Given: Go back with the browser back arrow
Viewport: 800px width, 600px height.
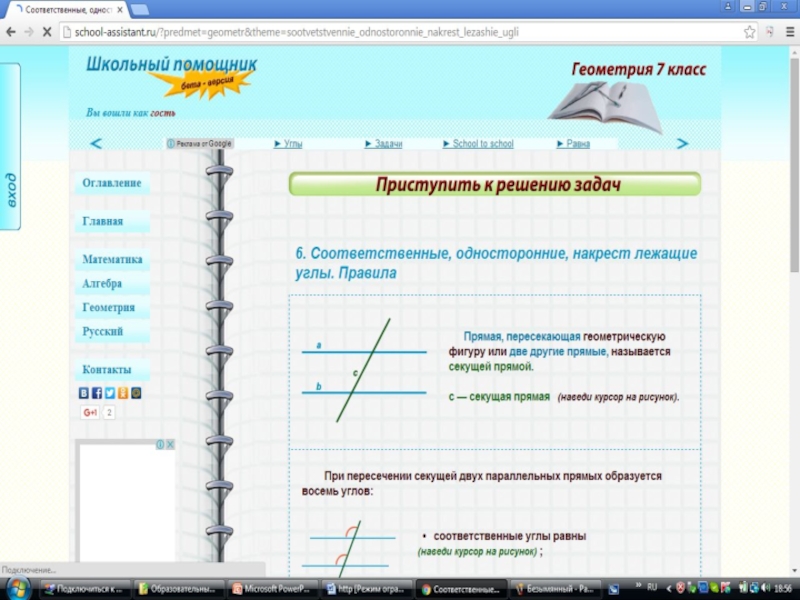Looking at the screenshot, I should click(x=11, y=32).
